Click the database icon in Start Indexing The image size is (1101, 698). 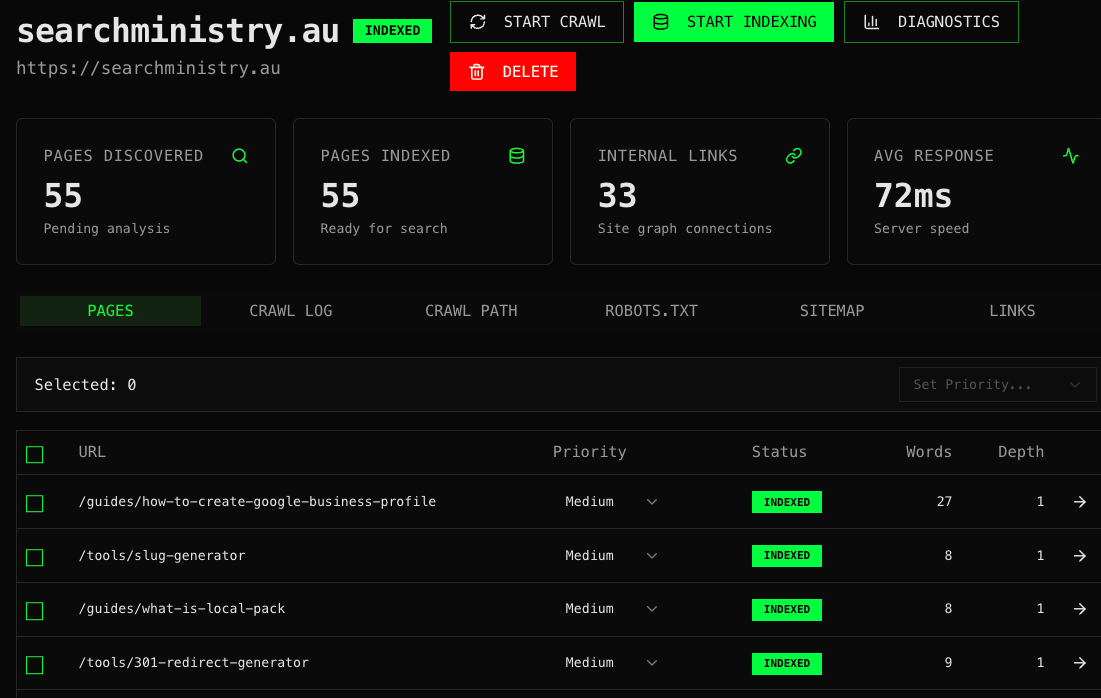pyautogui.click(x=661, y=22)
